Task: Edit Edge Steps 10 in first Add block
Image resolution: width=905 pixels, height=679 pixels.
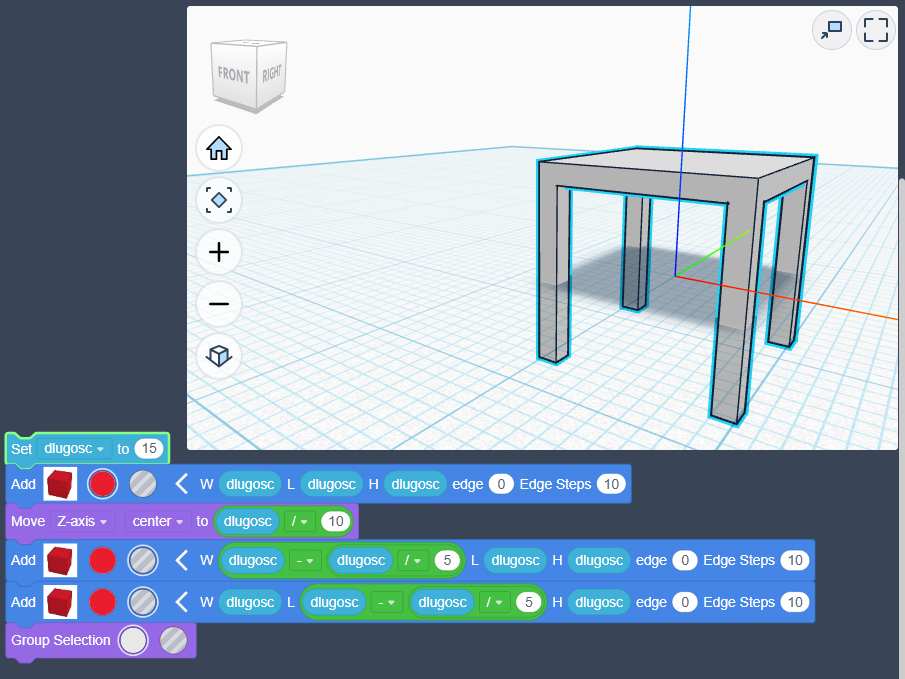Action: point(611,484)
